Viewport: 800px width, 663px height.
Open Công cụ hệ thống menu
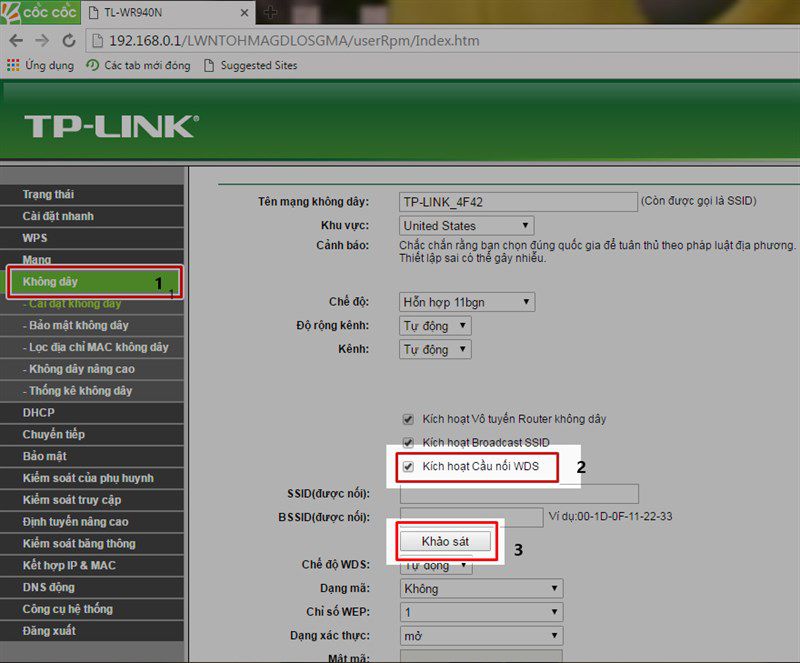(x=92, y=609)
